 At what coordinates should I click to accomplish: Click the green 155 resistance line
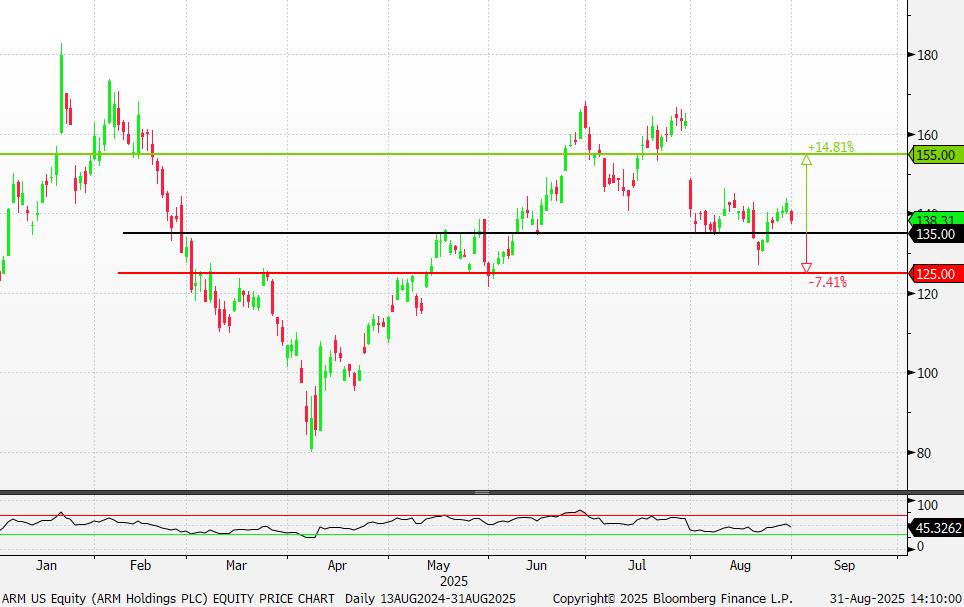coord(454,154)
